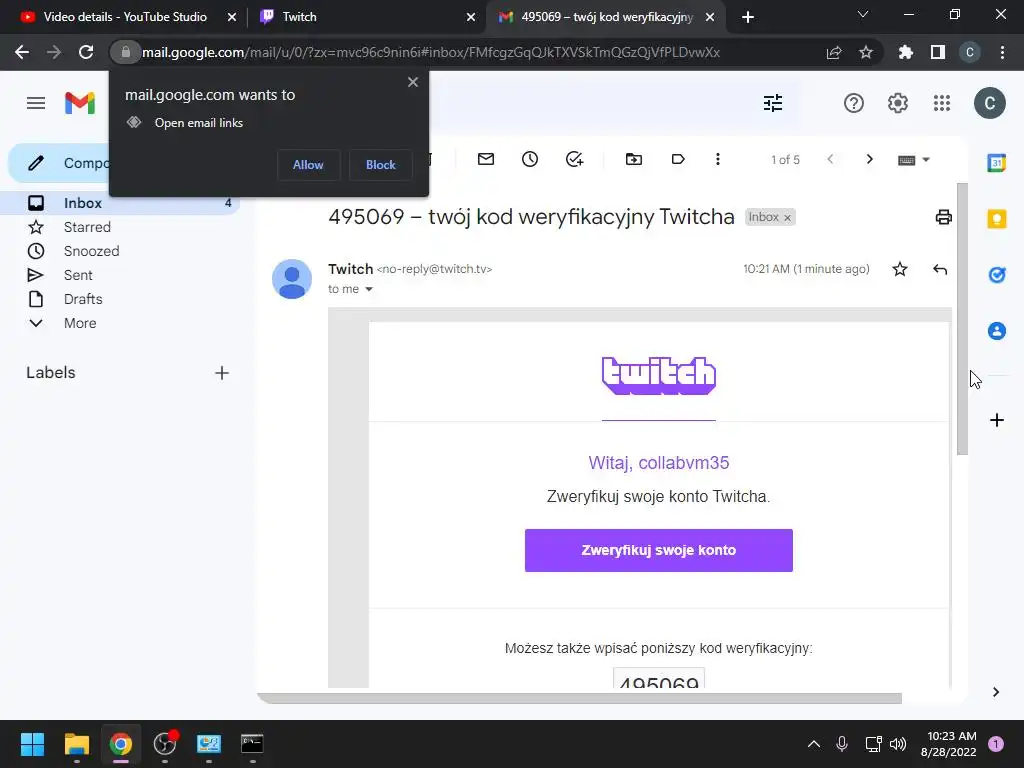Open search options filter icon
Viewport: 1024px width, 768px height.
[773, 103]
